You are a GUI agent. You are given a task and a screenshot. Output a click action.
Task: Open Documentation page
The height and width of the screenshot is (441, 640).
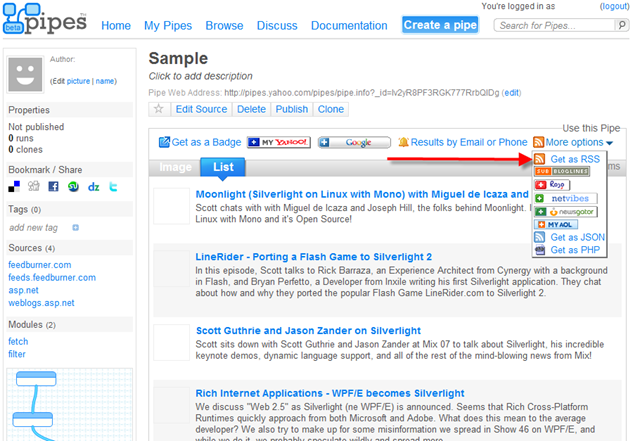349,25
